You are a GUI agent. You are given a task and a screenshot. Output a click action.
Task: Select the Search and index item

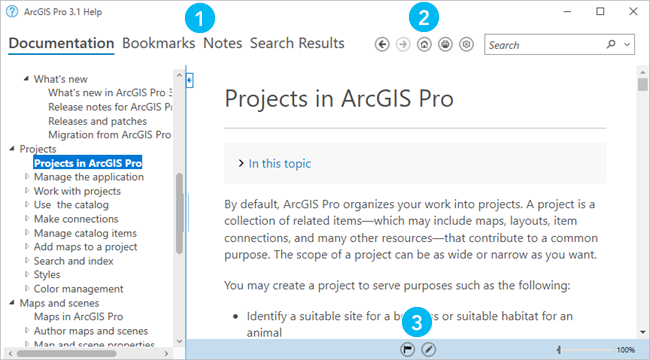[x=73, y=261]
